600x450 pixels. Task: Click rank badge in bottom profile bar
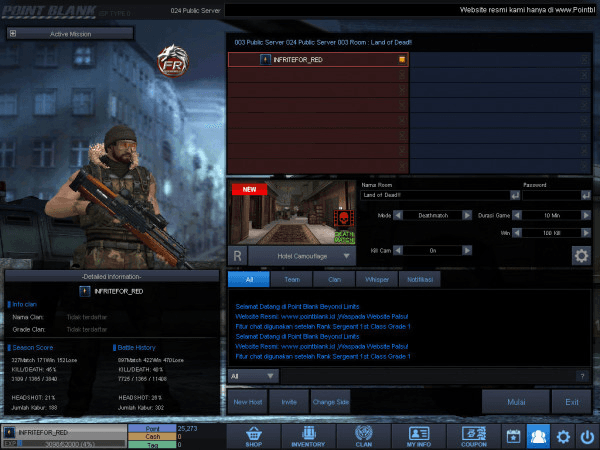point(9,432)
